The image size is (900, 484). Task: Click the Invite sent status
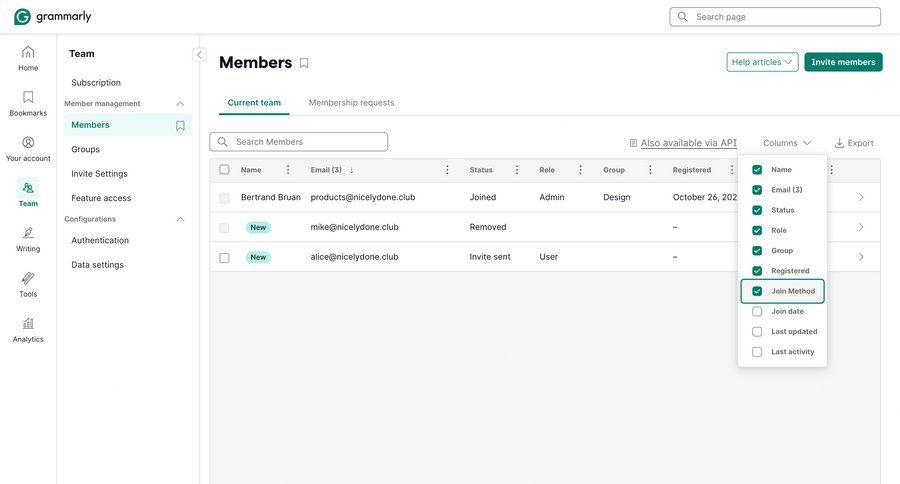490,257
